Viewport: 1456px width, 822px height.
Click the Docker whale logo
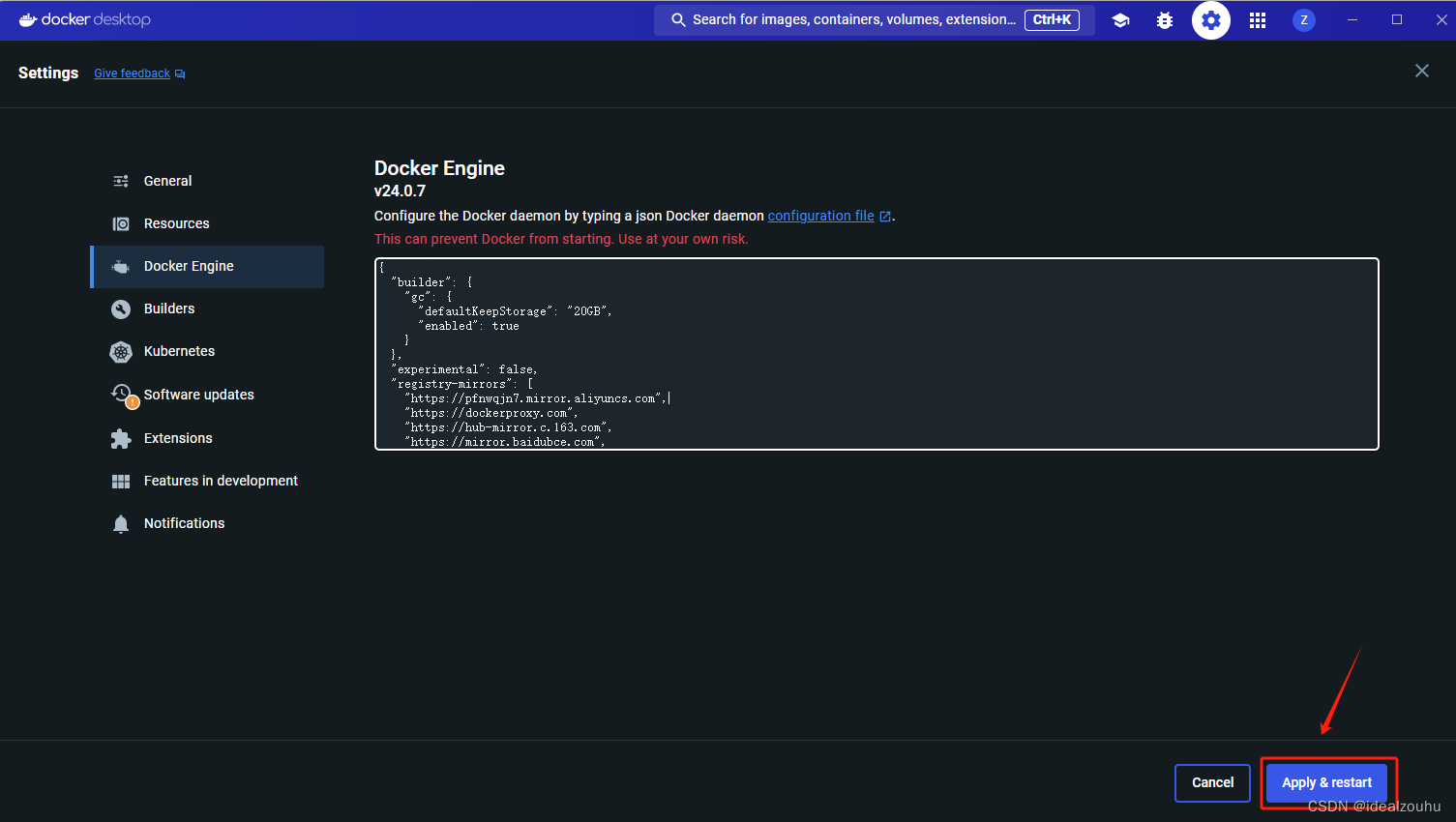point(28,19)
